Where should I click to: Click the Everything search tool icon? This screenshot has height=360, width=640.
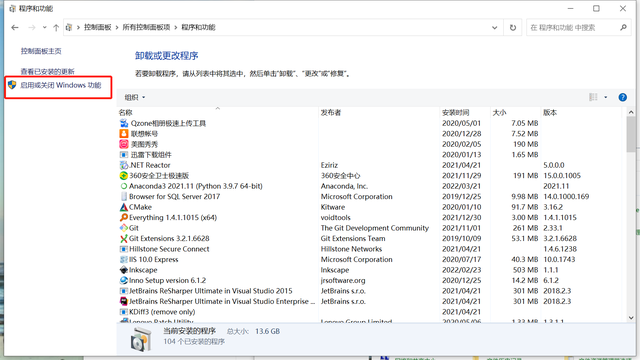(x=124, y=218)
